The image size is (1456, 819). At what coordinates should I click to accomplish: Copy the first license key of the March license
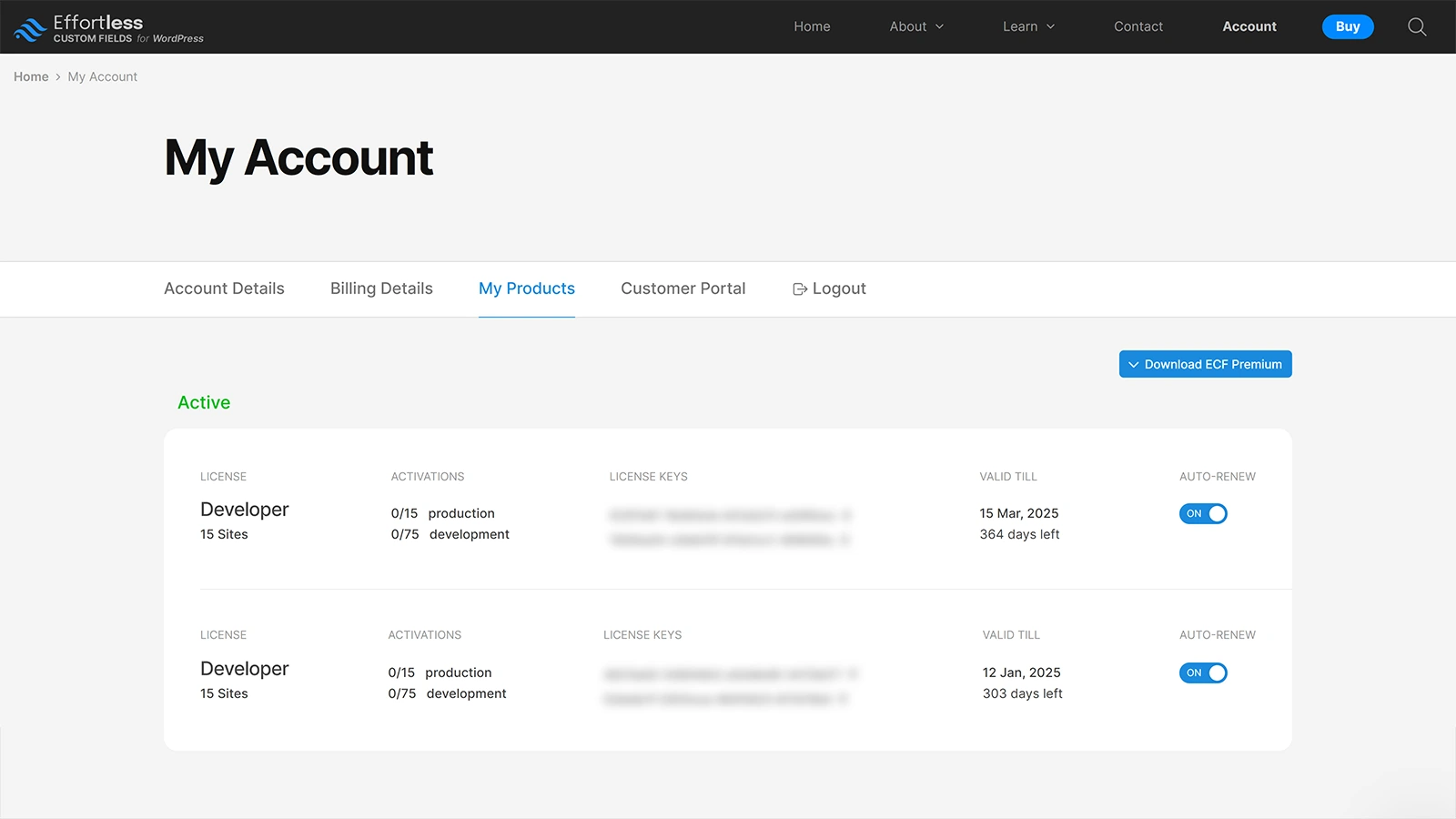pyautogui.click(x=845, y=514)
